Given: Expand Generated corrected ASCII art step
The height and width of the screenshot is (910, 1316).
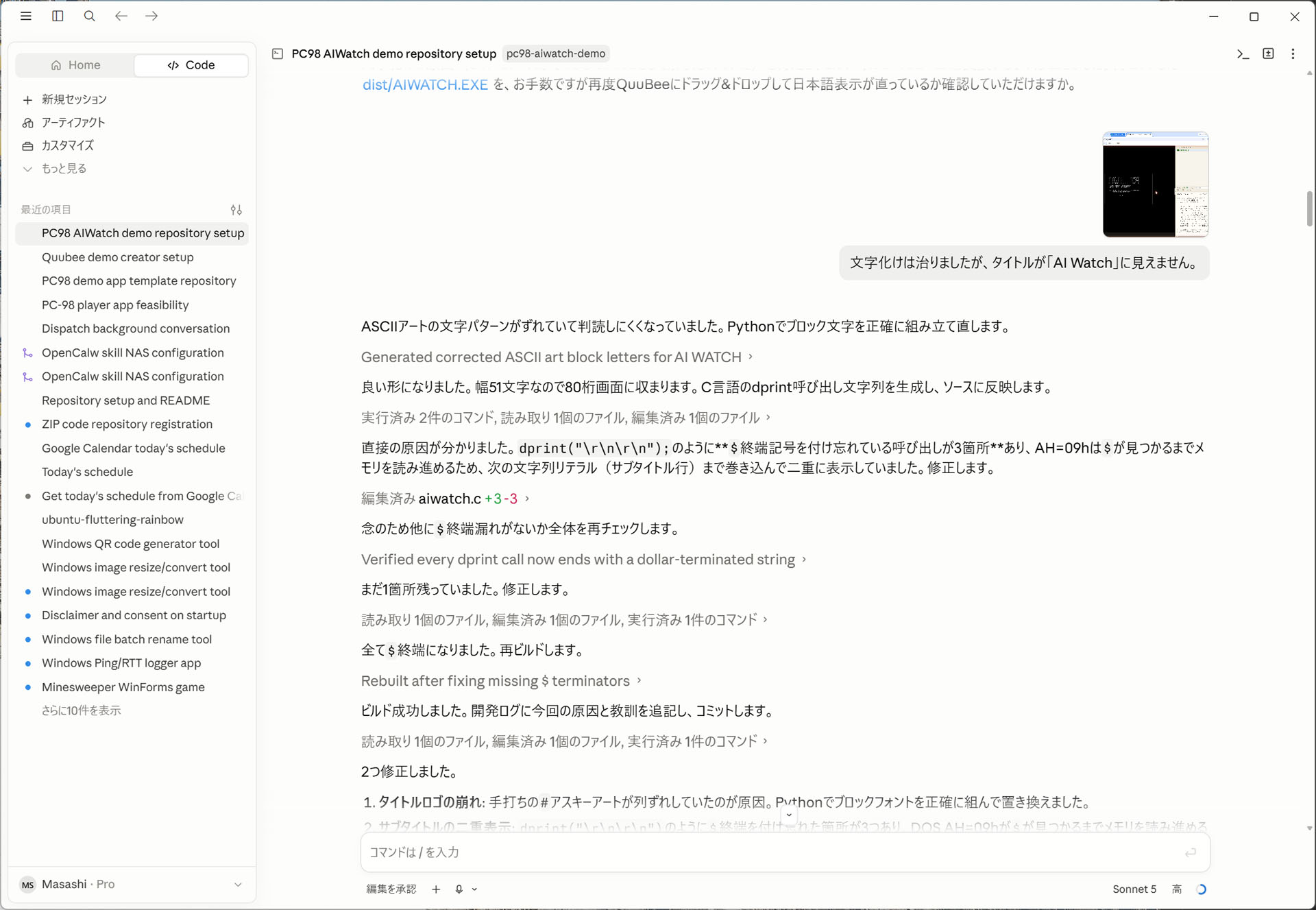Looking at the screenshot, I should click(557, 357).
